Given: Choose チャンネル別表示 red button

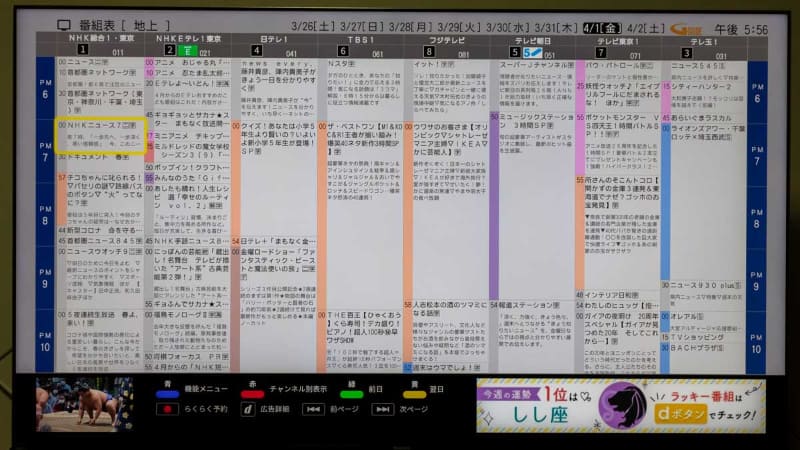Looking at the screenshot, I should pos(253,394).
